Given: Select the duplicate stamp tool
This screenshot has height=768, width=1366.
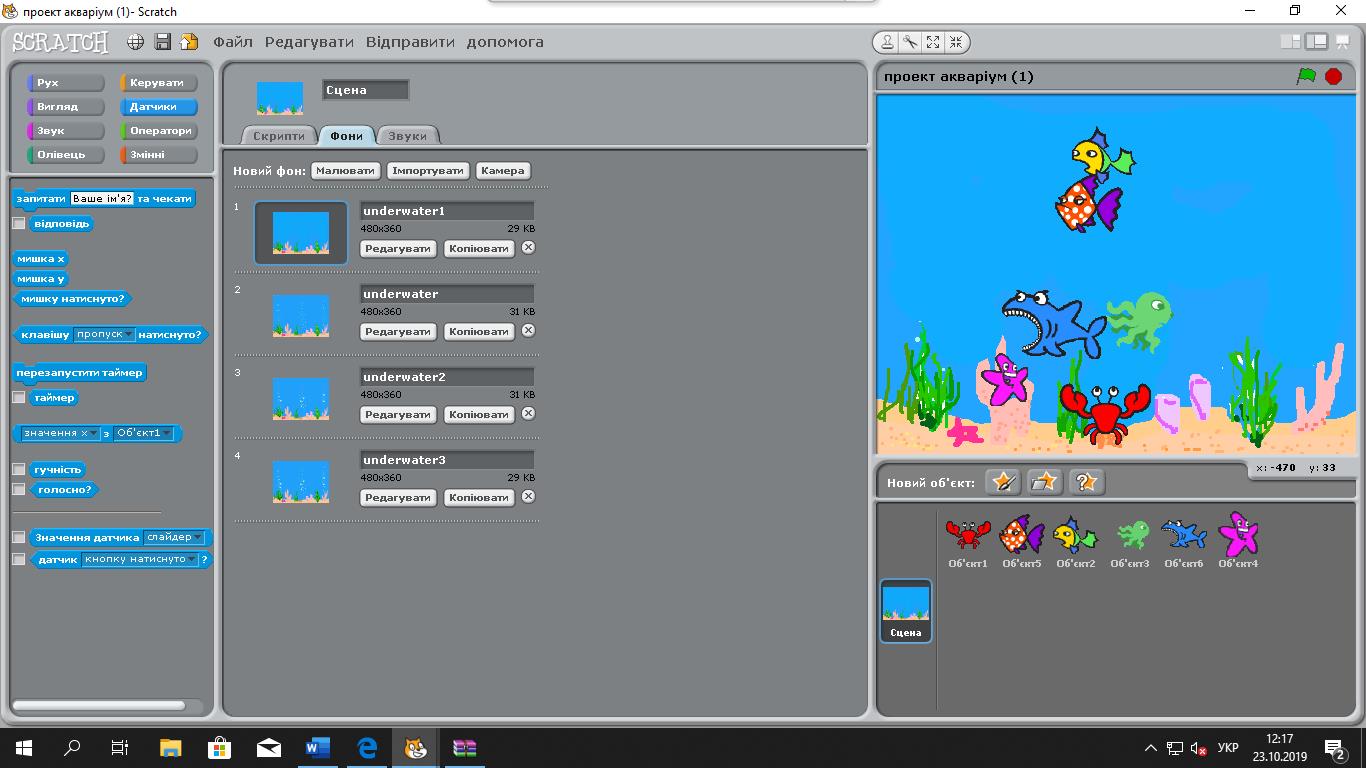Looking at the screenshot, I should coord(887,42).
